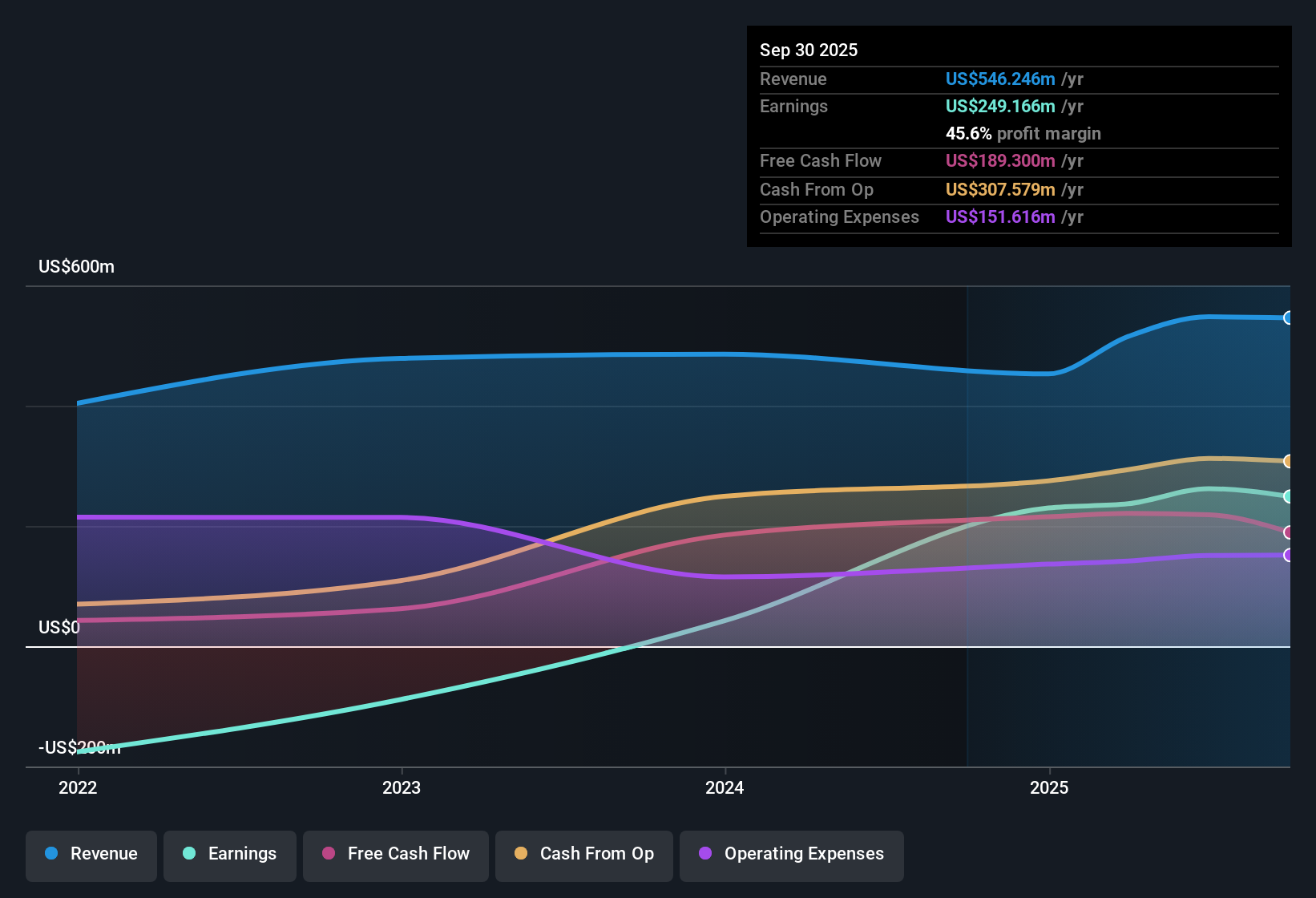Click the Revenue endpoint marker on the chart

(x=1288, y=318)
